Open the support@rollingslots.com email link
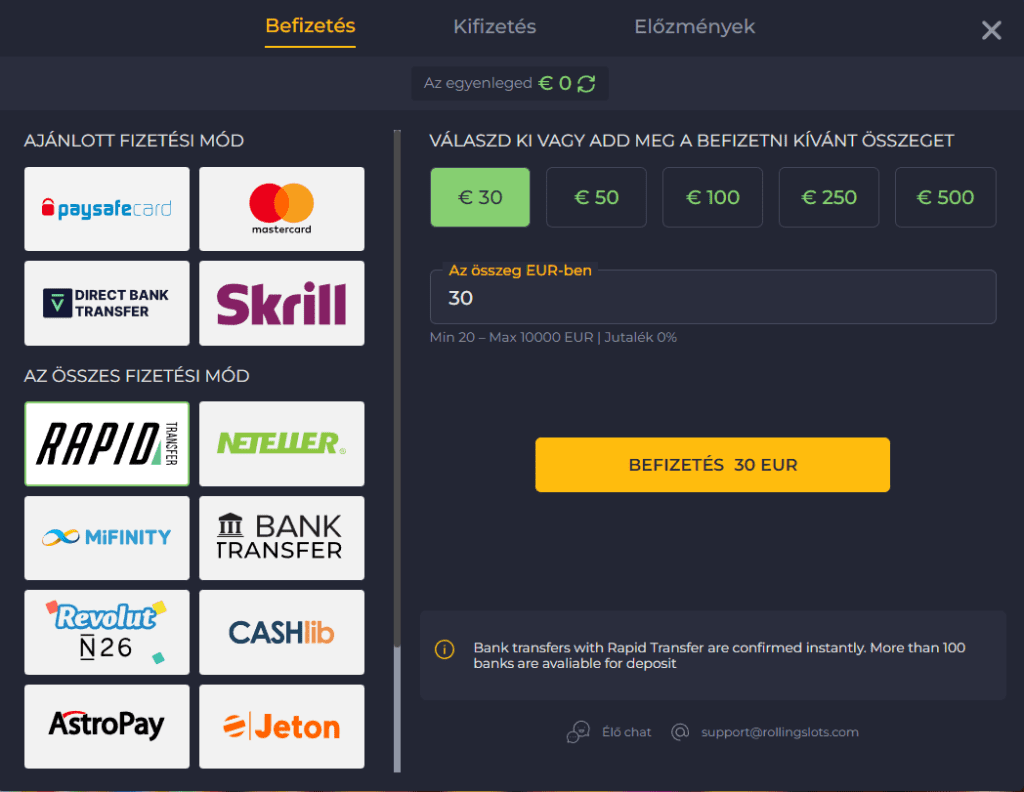The height and width of the screenshot is (792, 1024). [780, 732]
